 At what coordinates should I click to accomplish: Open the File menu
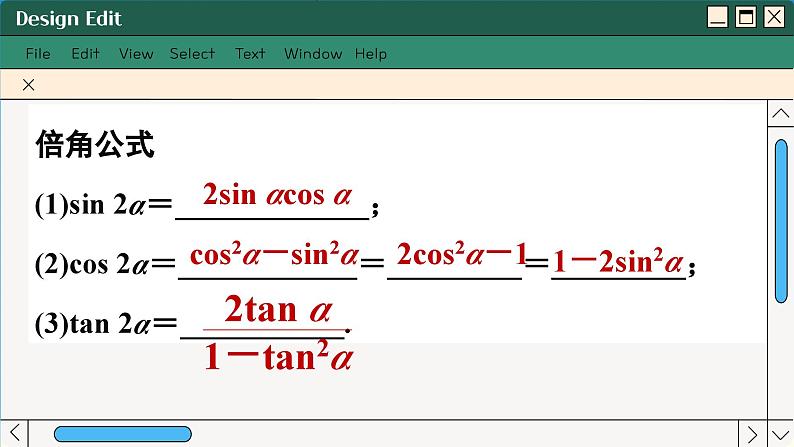(38, 54)
